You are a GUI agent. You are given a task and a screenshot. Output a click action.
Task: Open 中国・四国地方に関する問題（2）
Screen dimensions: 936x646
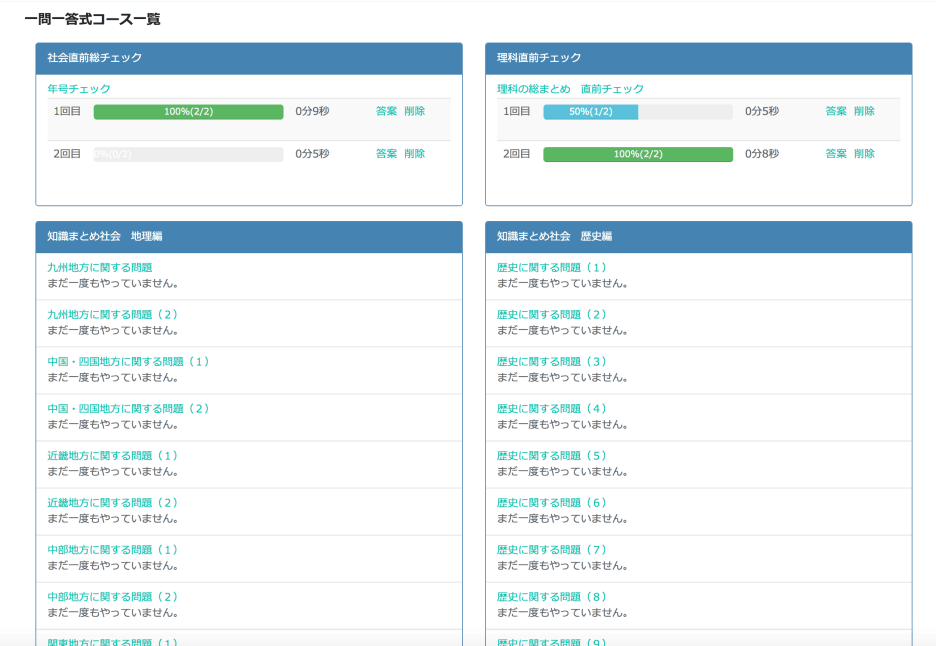[128, 409]
